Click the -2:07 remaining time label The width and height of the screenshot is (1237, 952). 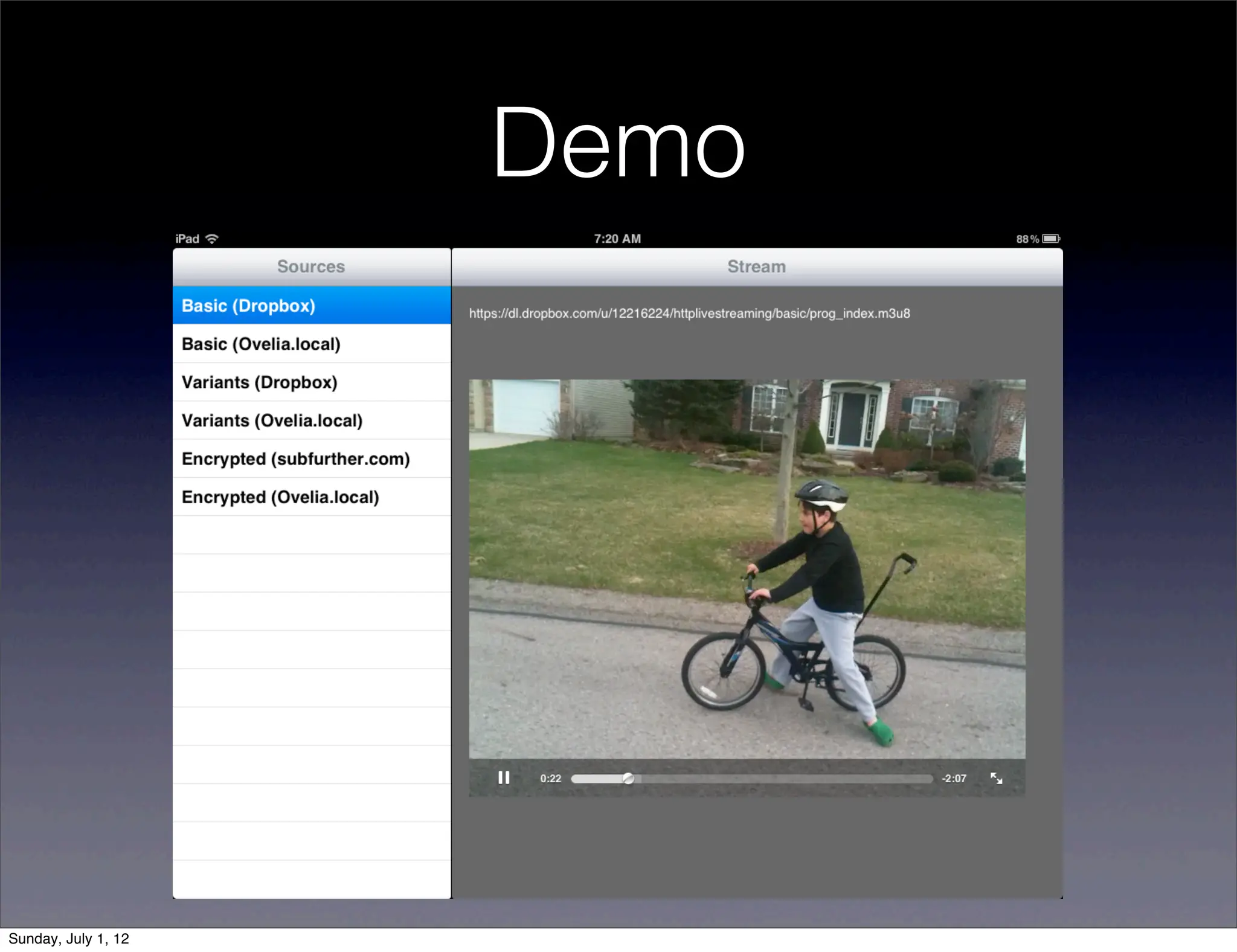pyautogui.click(x=954, y=779)
